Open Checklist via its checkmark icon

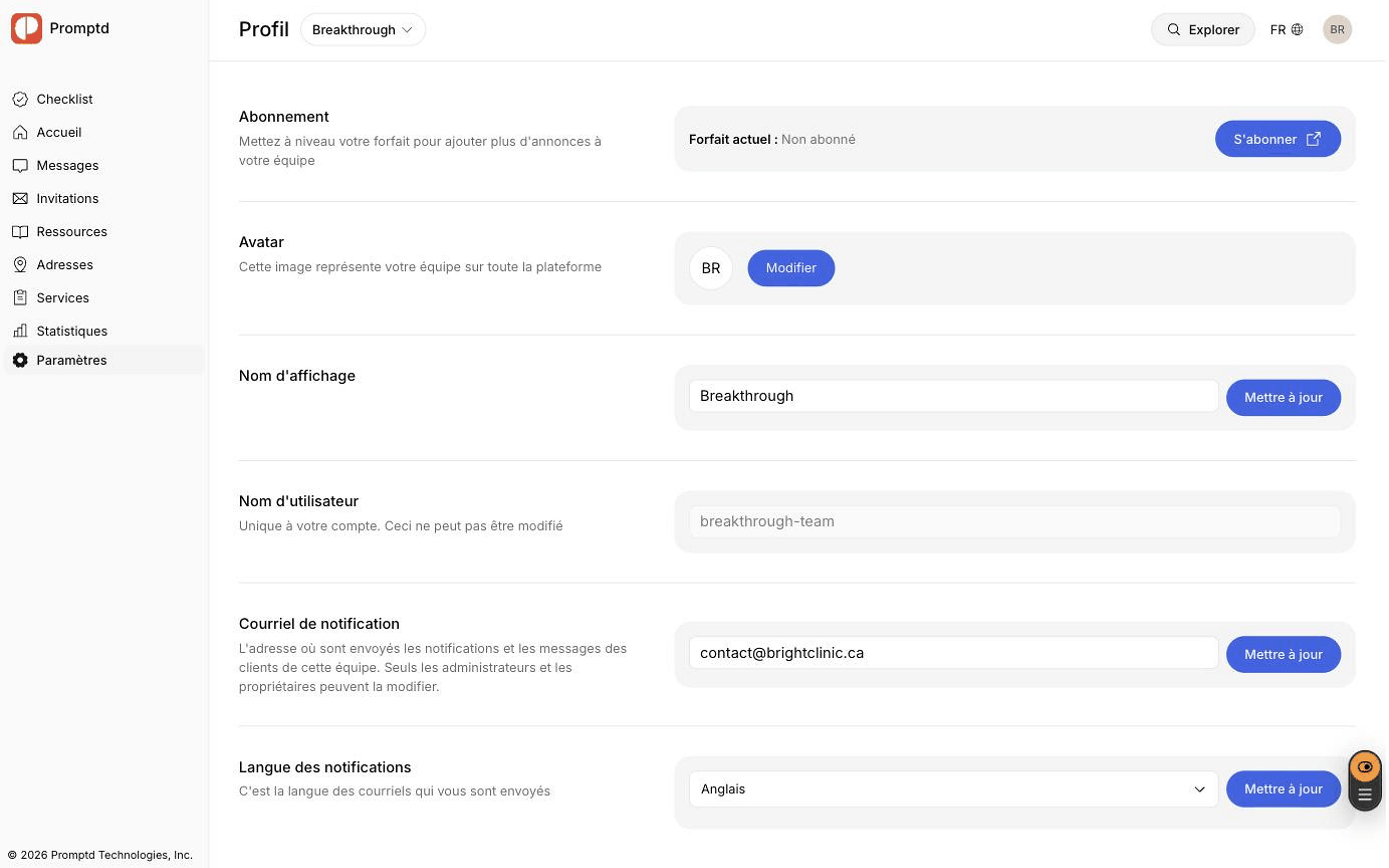20,99
